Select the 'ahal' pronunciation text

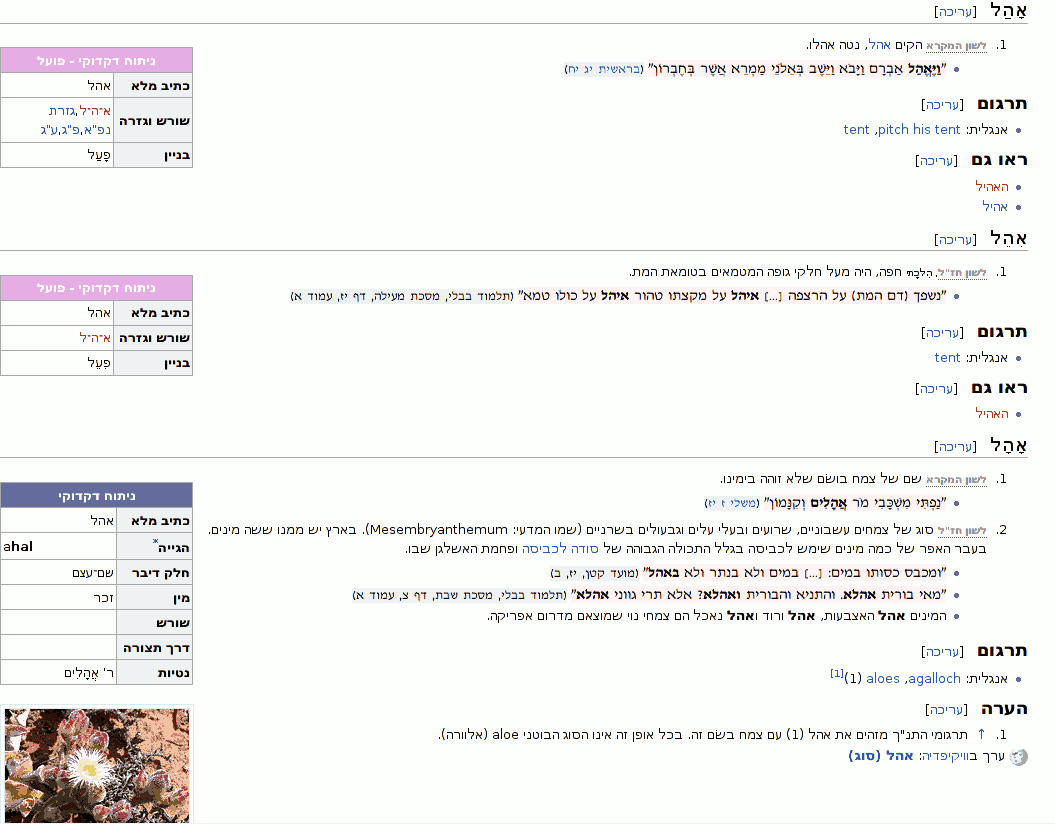pos(18,546)
